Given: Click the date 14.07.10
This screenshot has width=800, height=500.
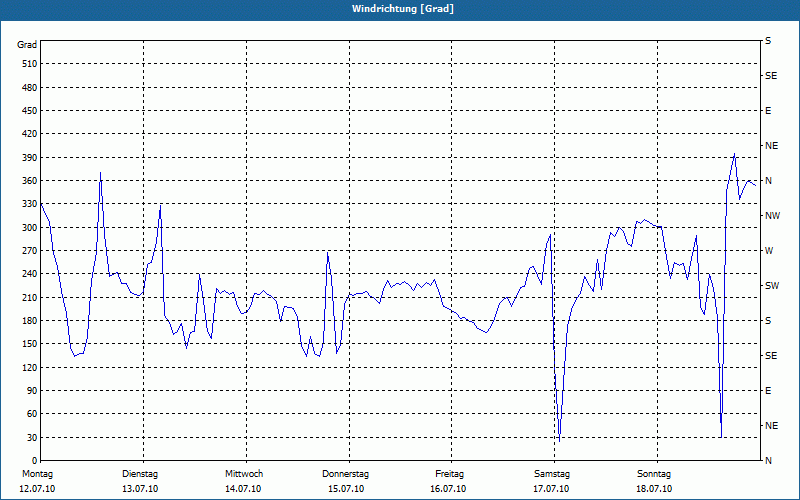Looking at the screenshot, I should (243, 489).
